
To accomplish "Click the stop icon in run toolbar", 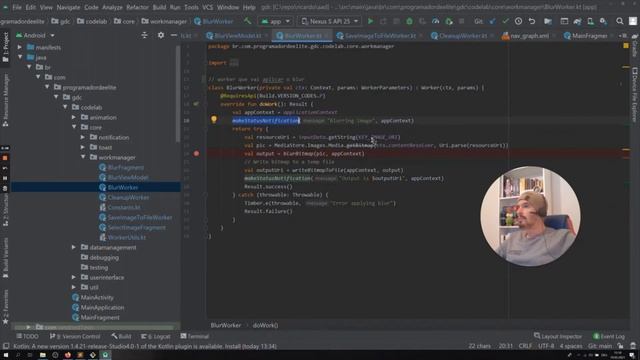I will tap(462, 21).
